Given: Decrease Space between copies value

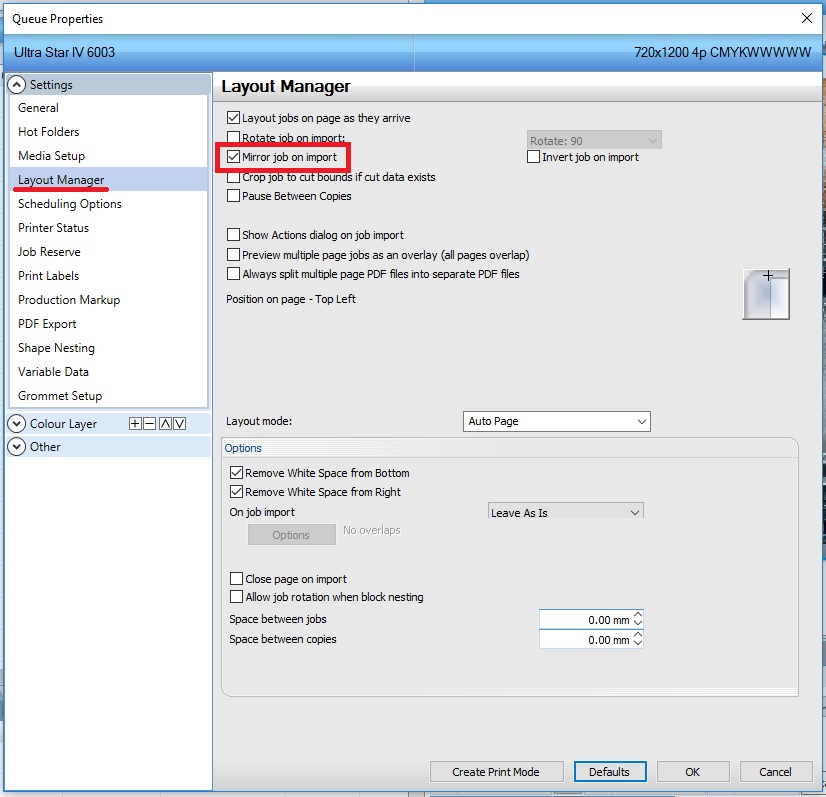Looking at the screenshot, I should point(638,644).
